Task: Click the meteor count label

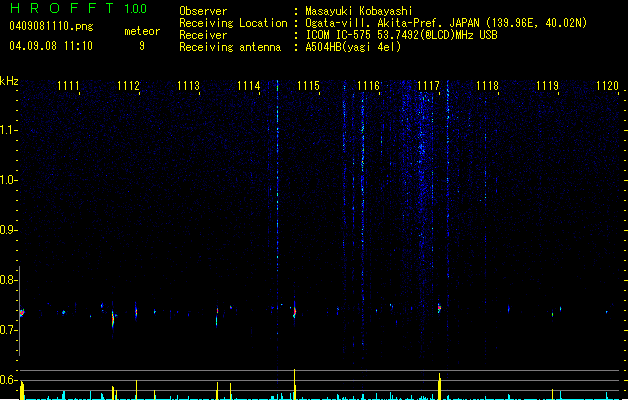Action: tap(142, 31)
